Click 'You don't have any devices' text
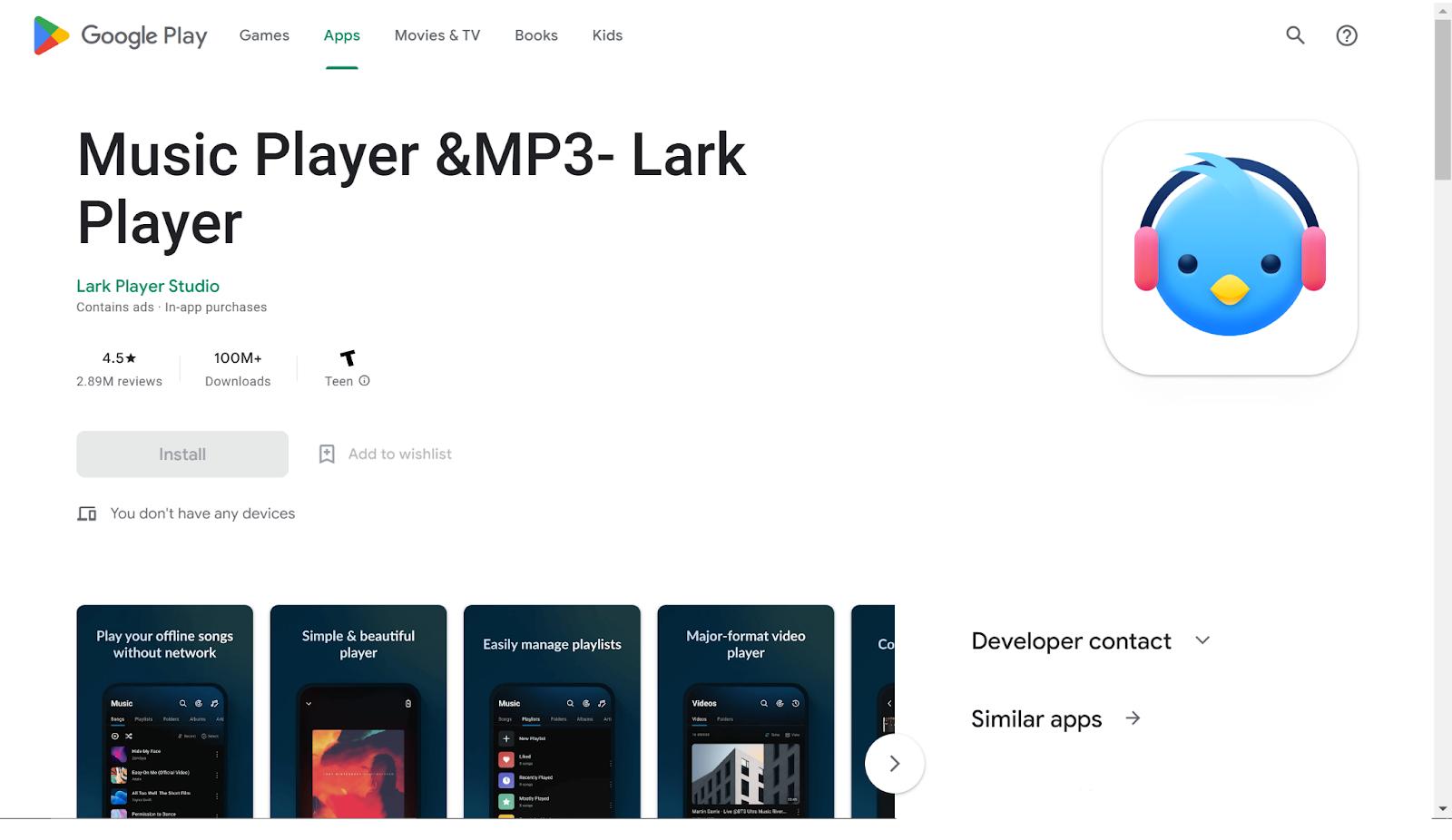 202,513
